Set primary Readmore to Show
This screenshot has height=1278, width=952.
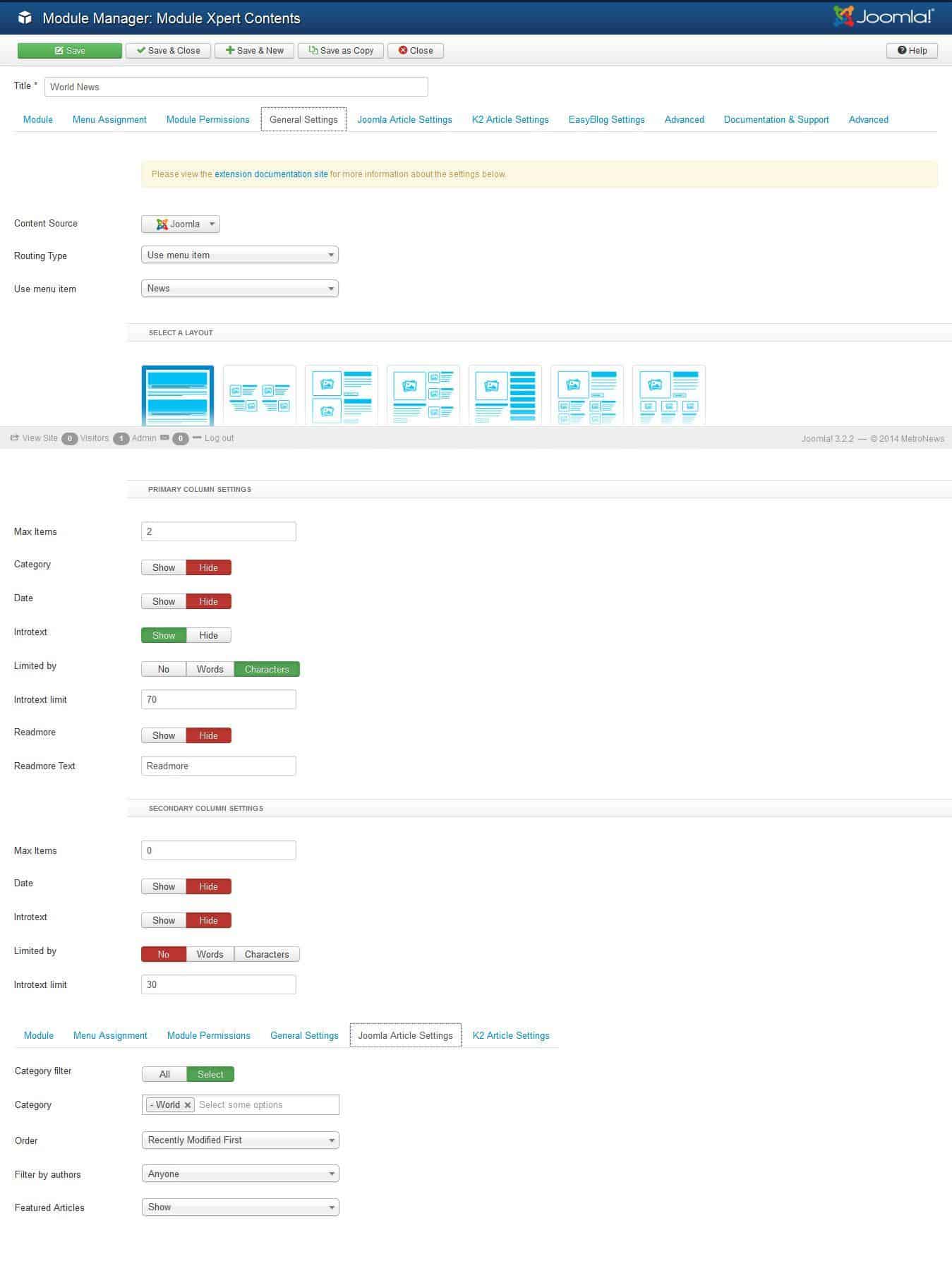164,735
